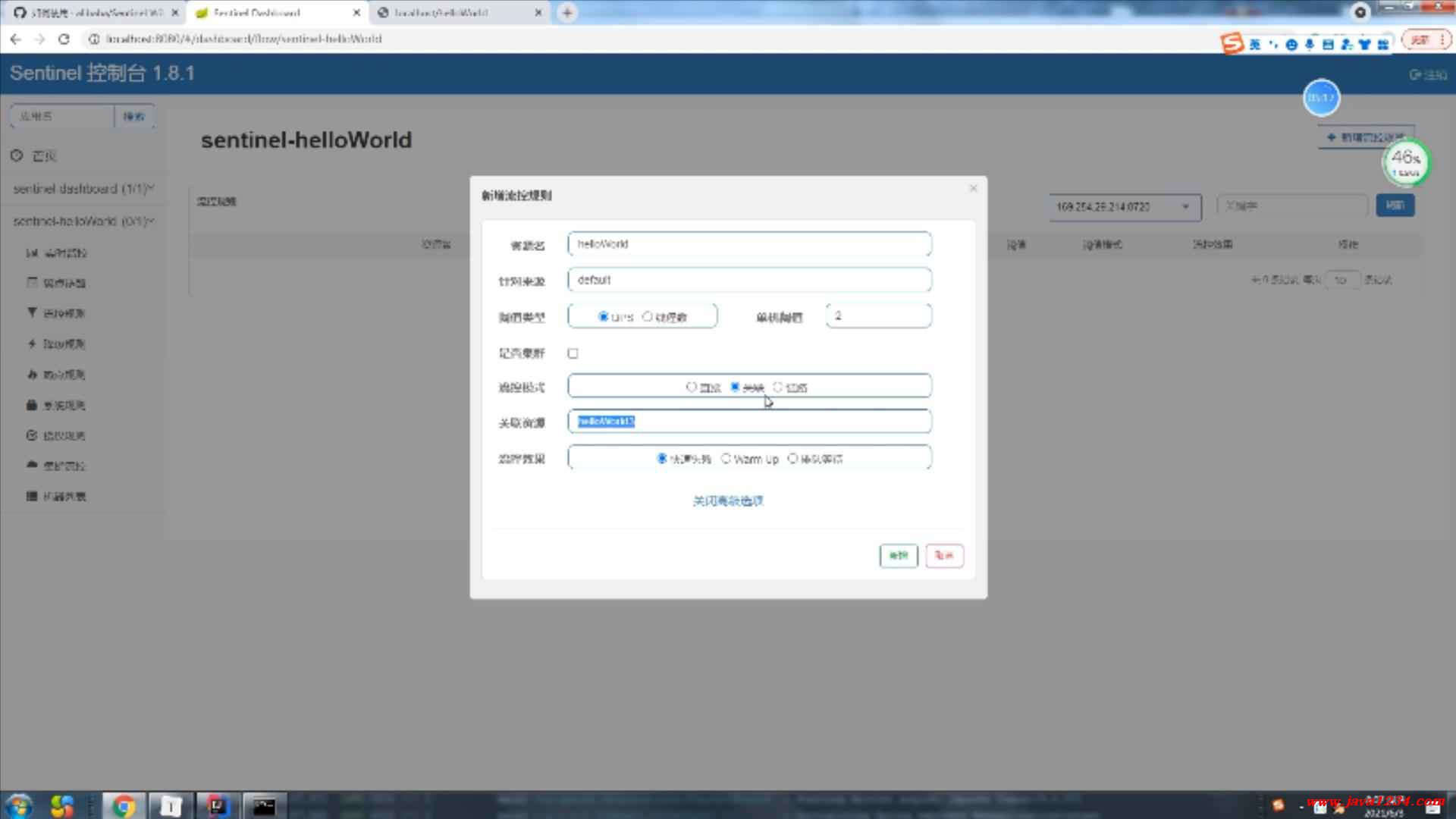Viewport: 1456px width, 819px height.
Task: Click green Add (新增) button in dialog
Action: [899, 555]
